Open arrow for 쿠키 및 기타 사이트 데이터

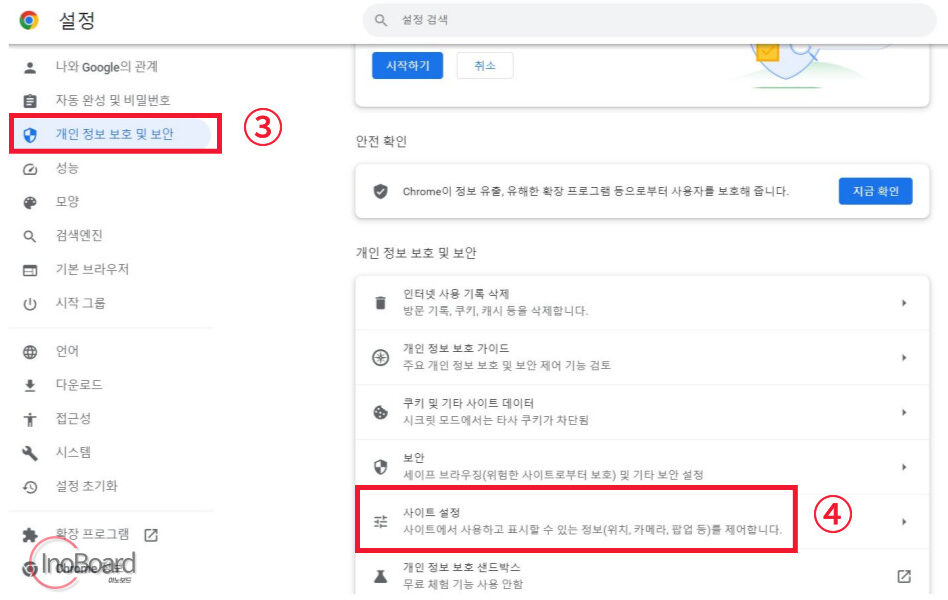coord(904,412)
